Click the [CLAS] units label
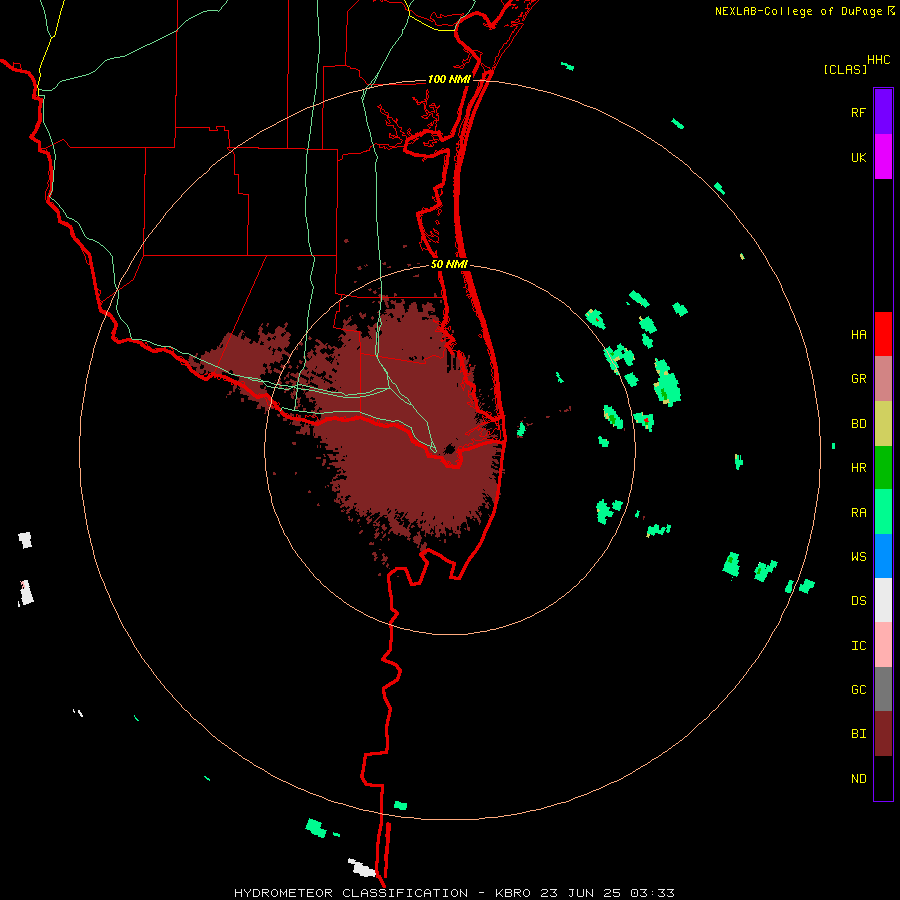The width and height of the screenshot is (900, 900). pyautogui.click(x=845, y=69)
